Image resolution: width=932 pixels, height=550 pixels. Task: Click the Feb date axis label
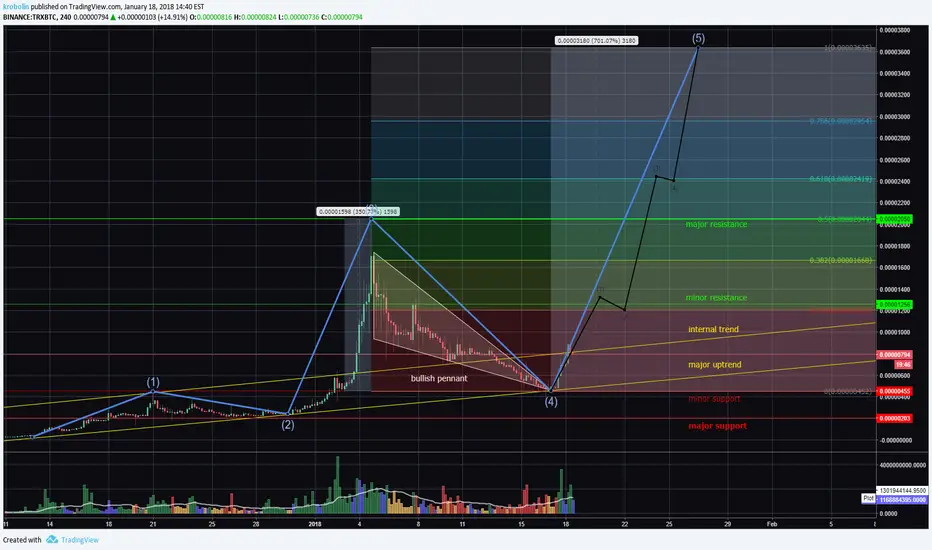(772, 524)
